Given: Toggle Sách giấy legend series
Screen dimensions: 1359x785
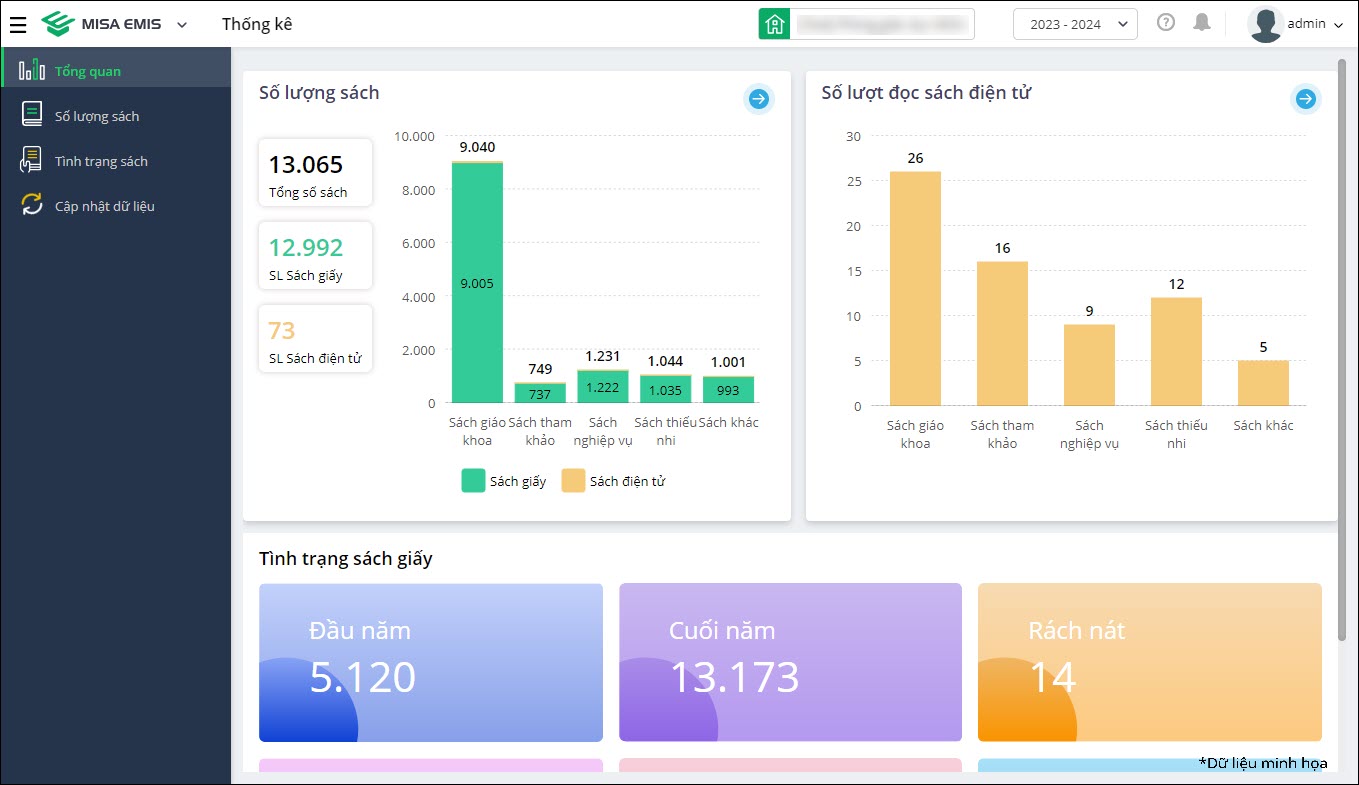Looking at the screenshot, I should (x=504, y=481).
